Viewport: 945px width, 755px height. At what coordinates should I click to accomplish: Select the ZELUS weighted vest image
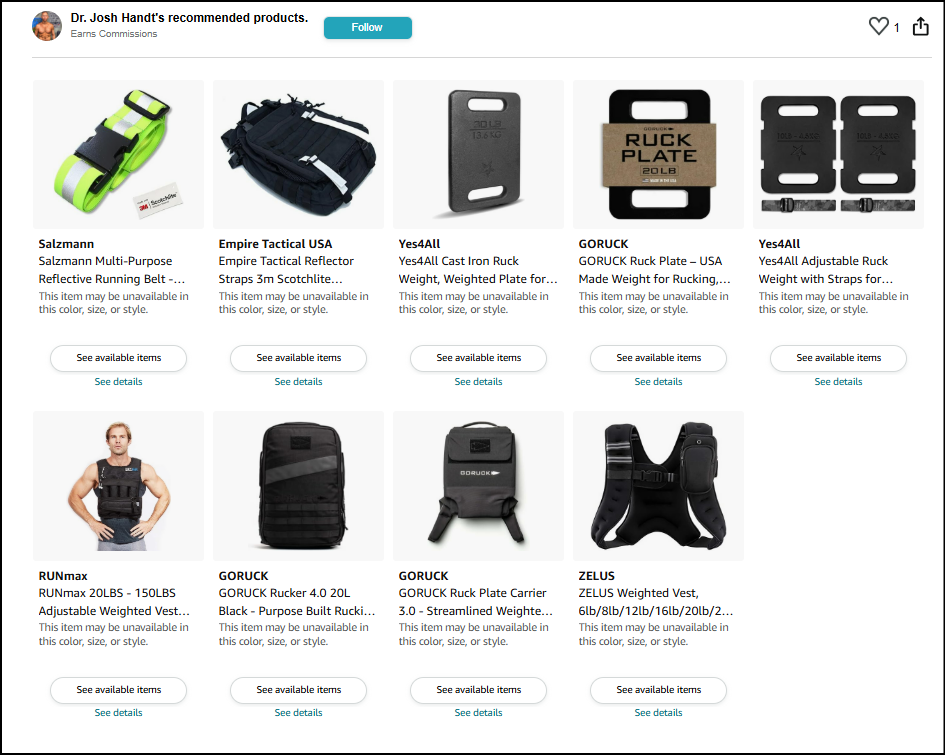click(x=658, y=486)
